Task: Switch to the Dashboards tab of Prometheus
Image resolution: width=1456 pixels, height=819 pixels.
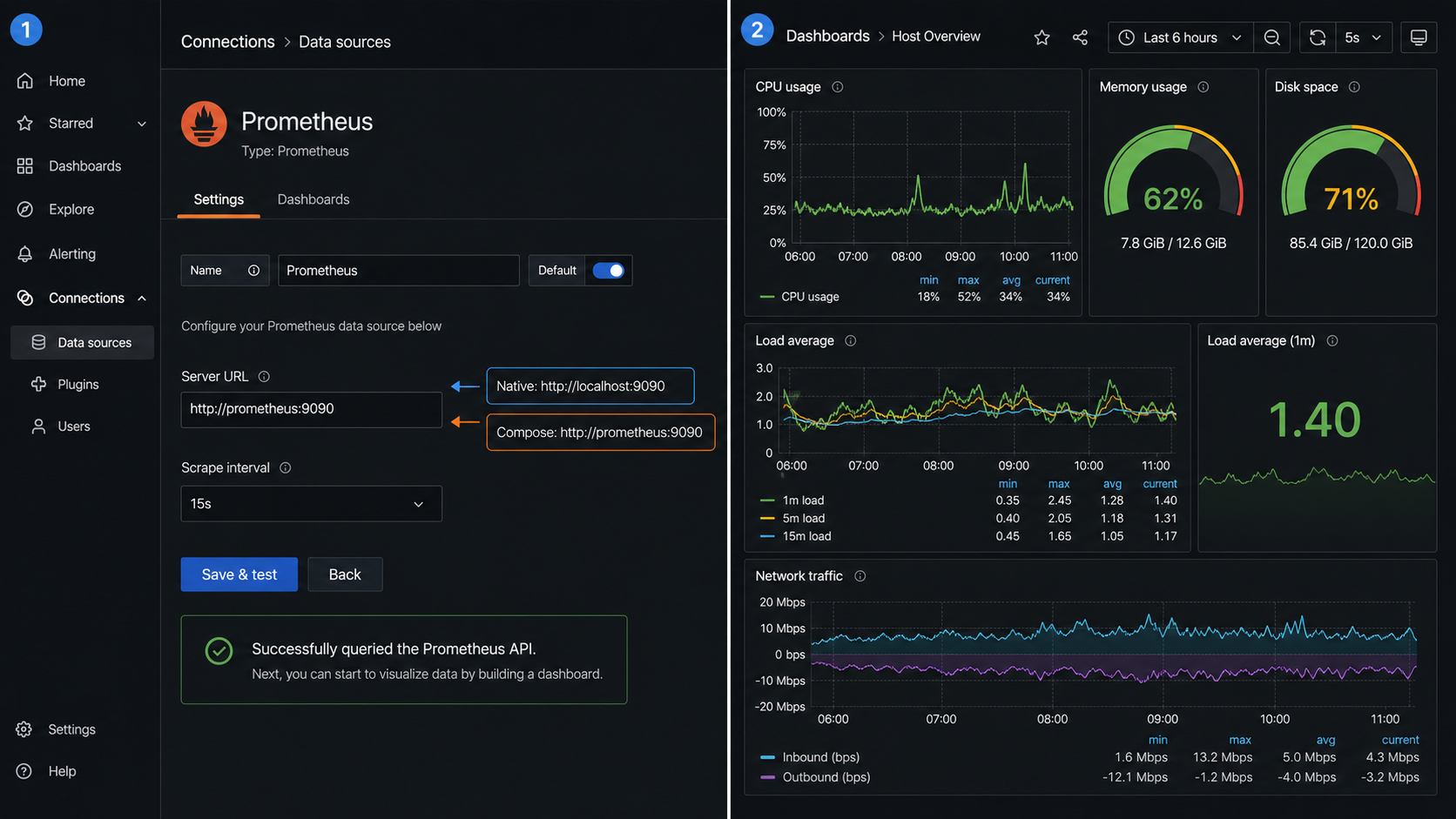Action: (313, 200)
